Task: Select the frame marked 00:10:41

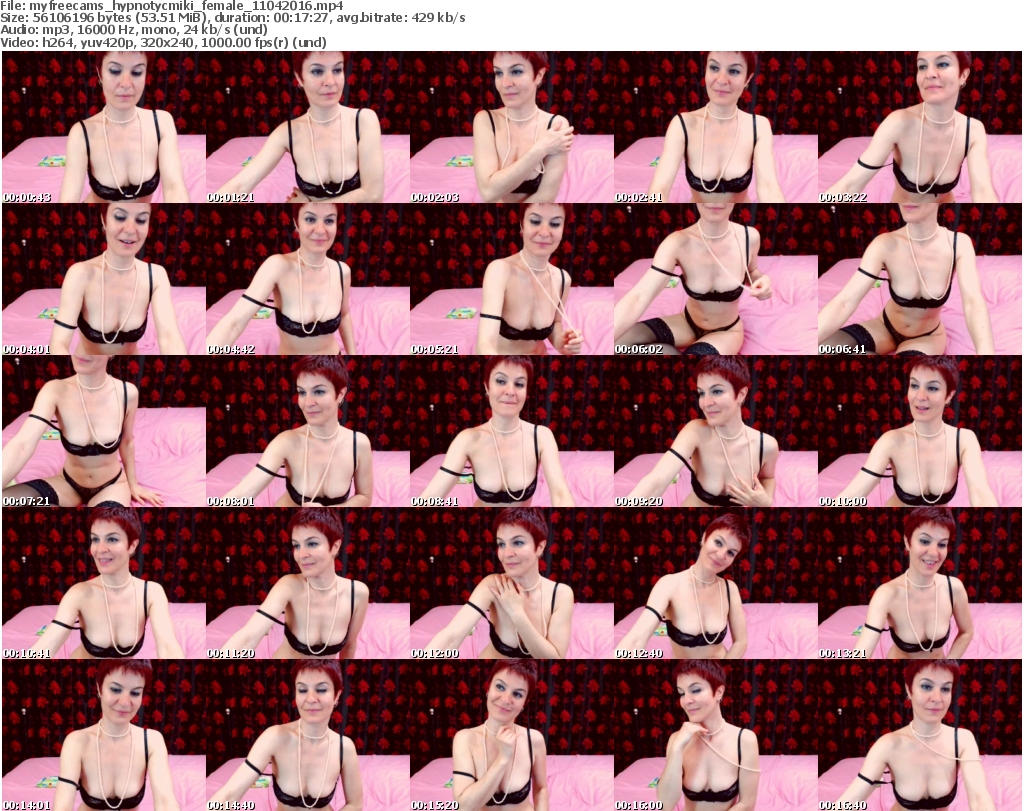Action: [104, 583]
